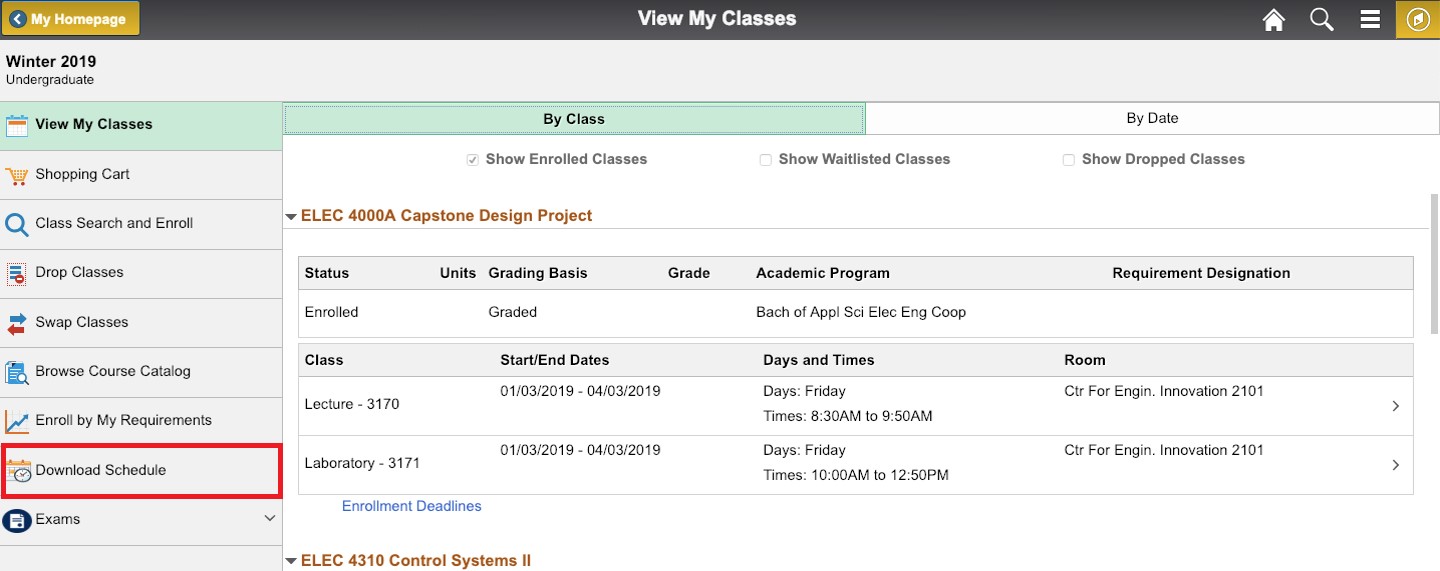The height and width of the screenshot is (571, 1440).
Task: Open the hamburger menu icon in header
Action: (x=1370, y=20)
